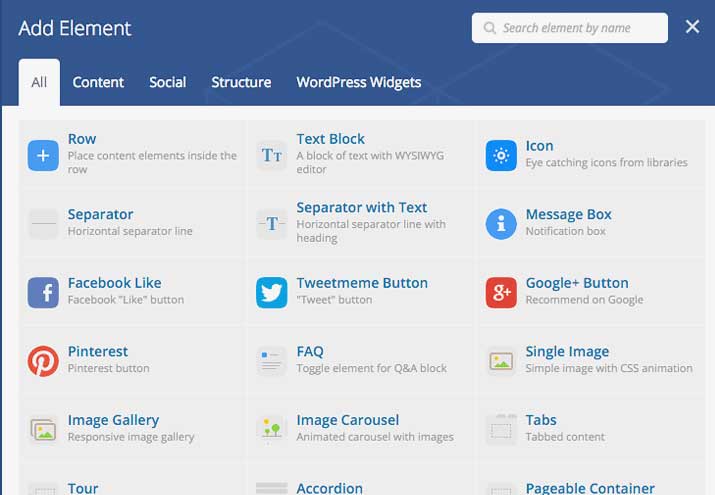Click "Horizontal separator line" description

click(x=130, y=231)
